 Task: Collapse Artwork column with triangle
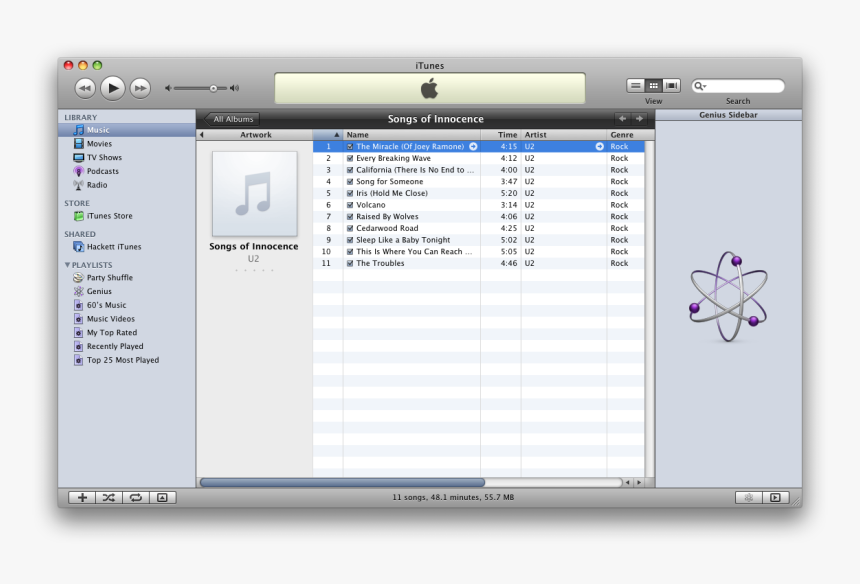coord(201,135)
